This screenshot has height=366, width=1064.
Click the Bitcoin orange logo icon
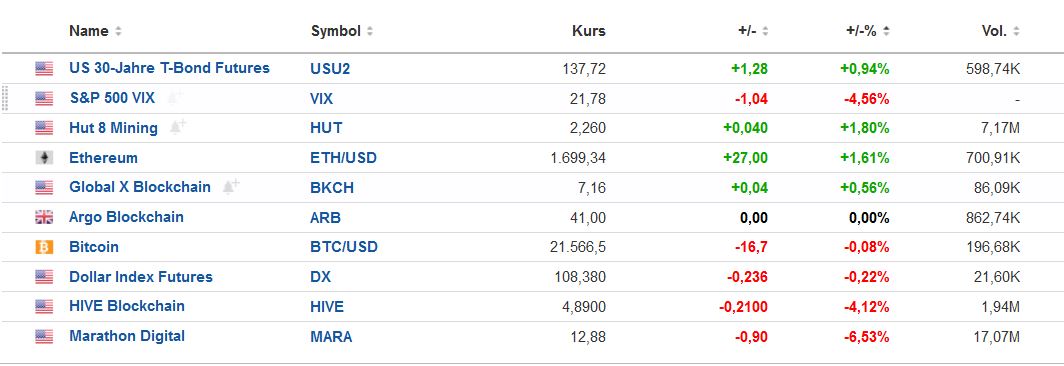tap(44, 247)
